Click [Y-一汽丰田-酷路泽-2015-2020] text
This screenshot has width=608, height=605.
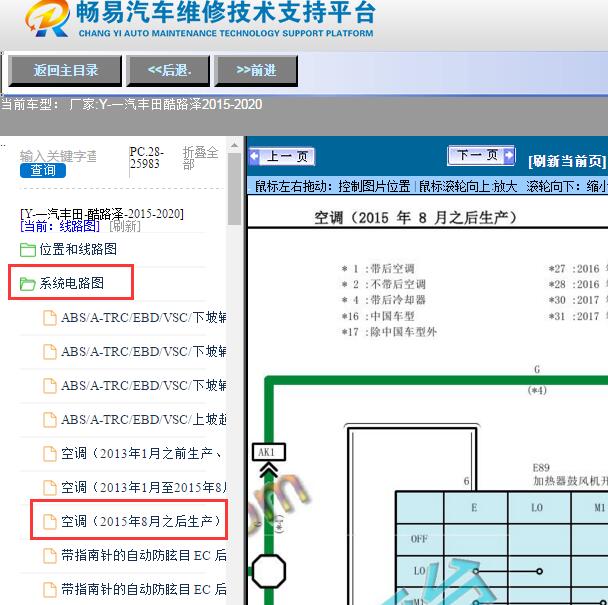tap(102, 214)
